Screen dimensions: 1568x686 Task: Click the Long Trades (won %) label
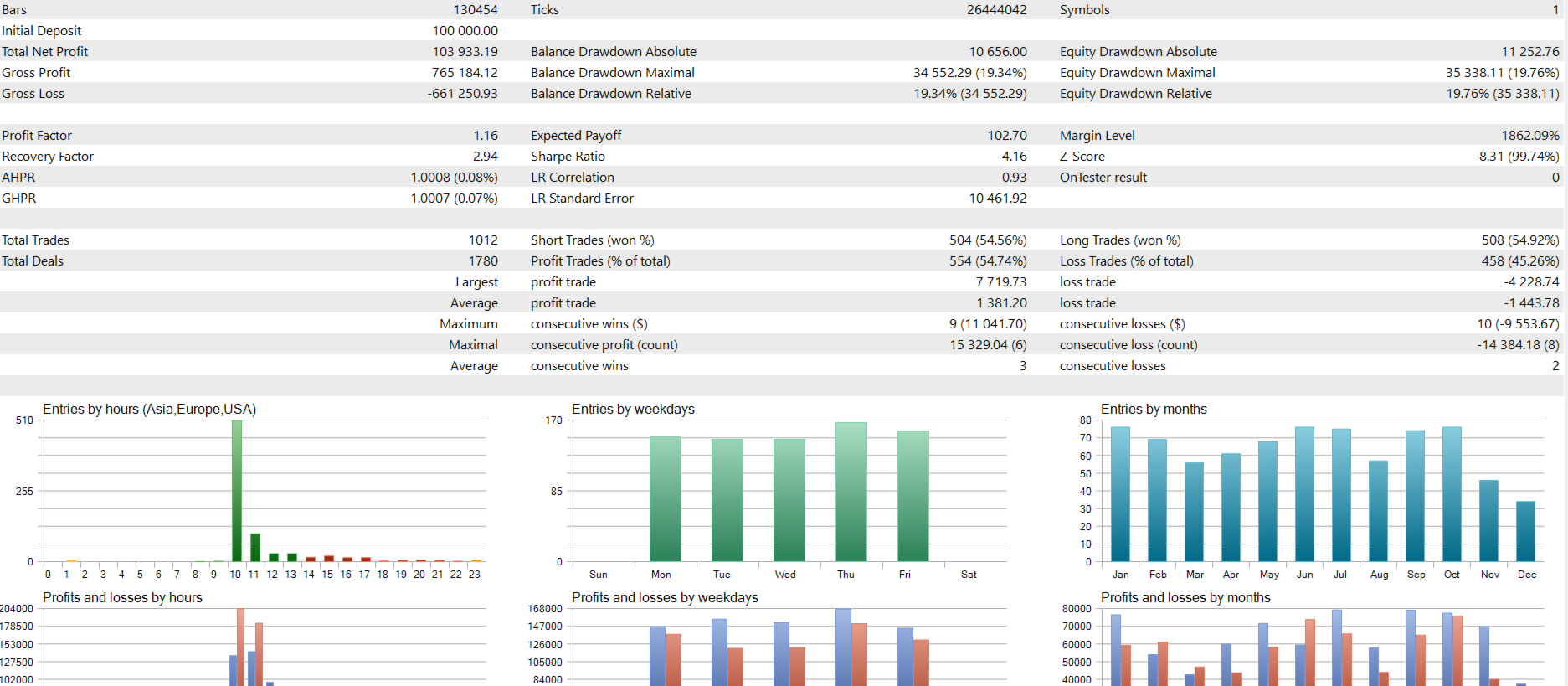[1120, 240]
